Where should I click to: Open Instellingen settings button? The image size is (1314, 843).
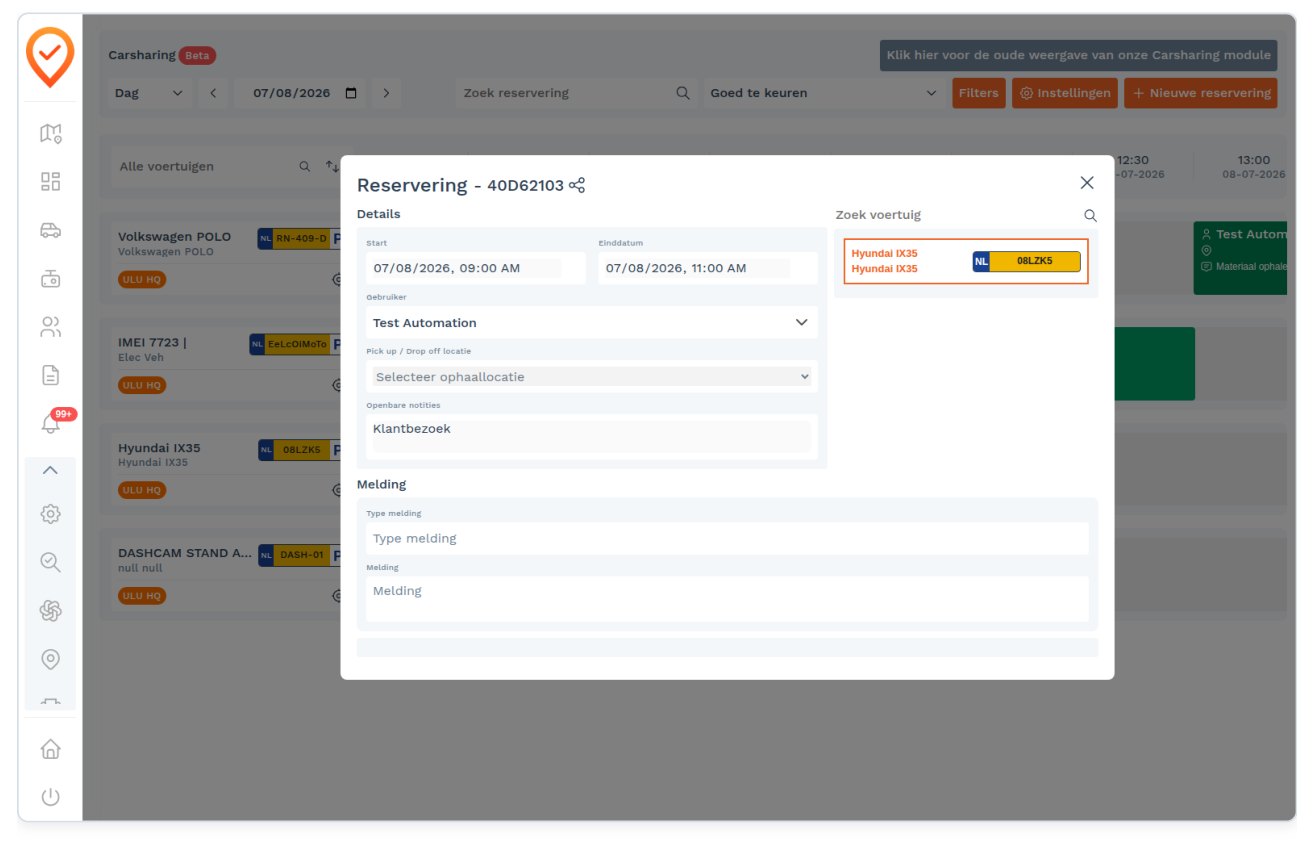tap(1064, 93)
